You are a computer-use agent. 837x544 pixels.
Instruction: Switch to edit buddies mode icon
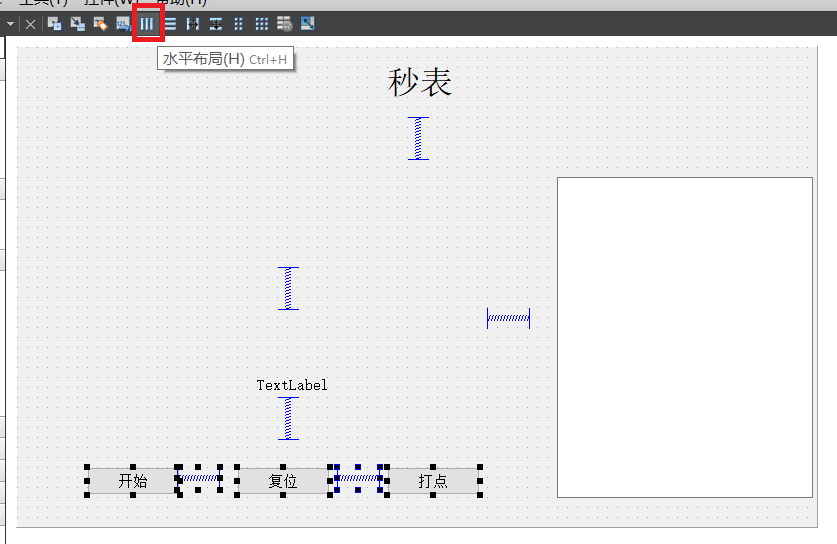pyautogui.click(x=100, y=24)
